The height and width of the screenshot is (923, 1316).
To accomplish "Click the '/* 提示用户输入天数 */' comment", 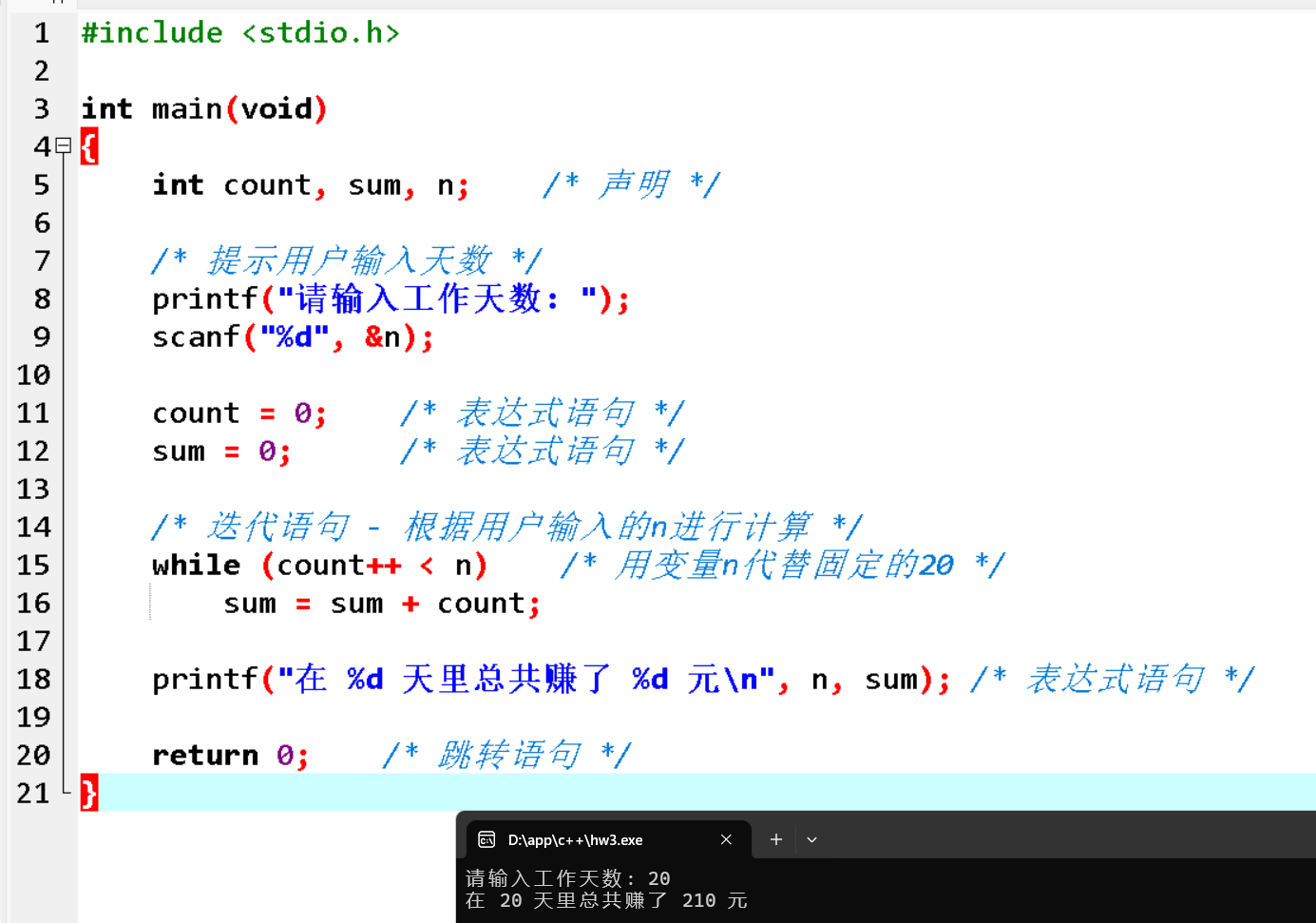I will pyautogui.click(x=347, y=260).
